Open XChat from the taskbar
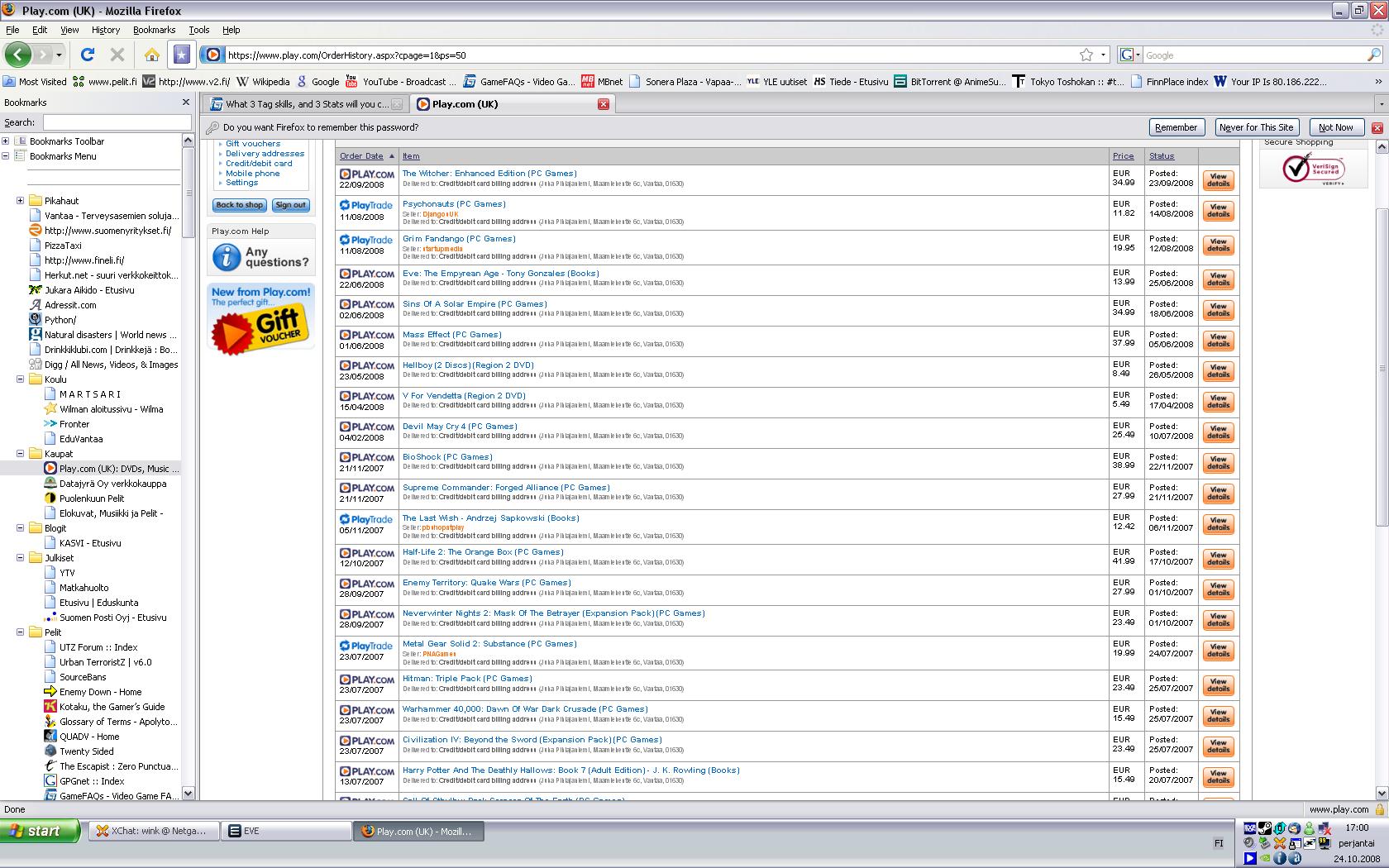 point(153,831)
